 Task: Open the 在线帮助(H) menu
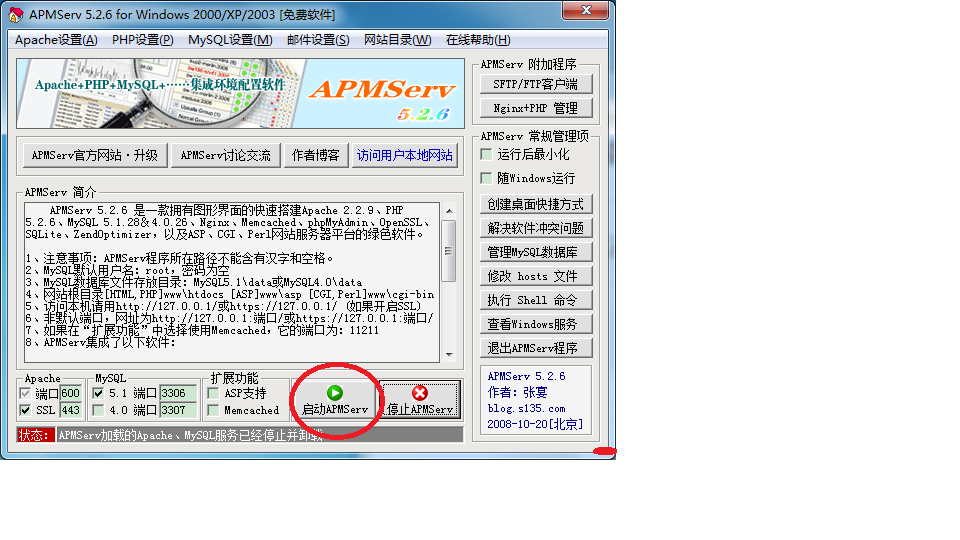point(478,40)
